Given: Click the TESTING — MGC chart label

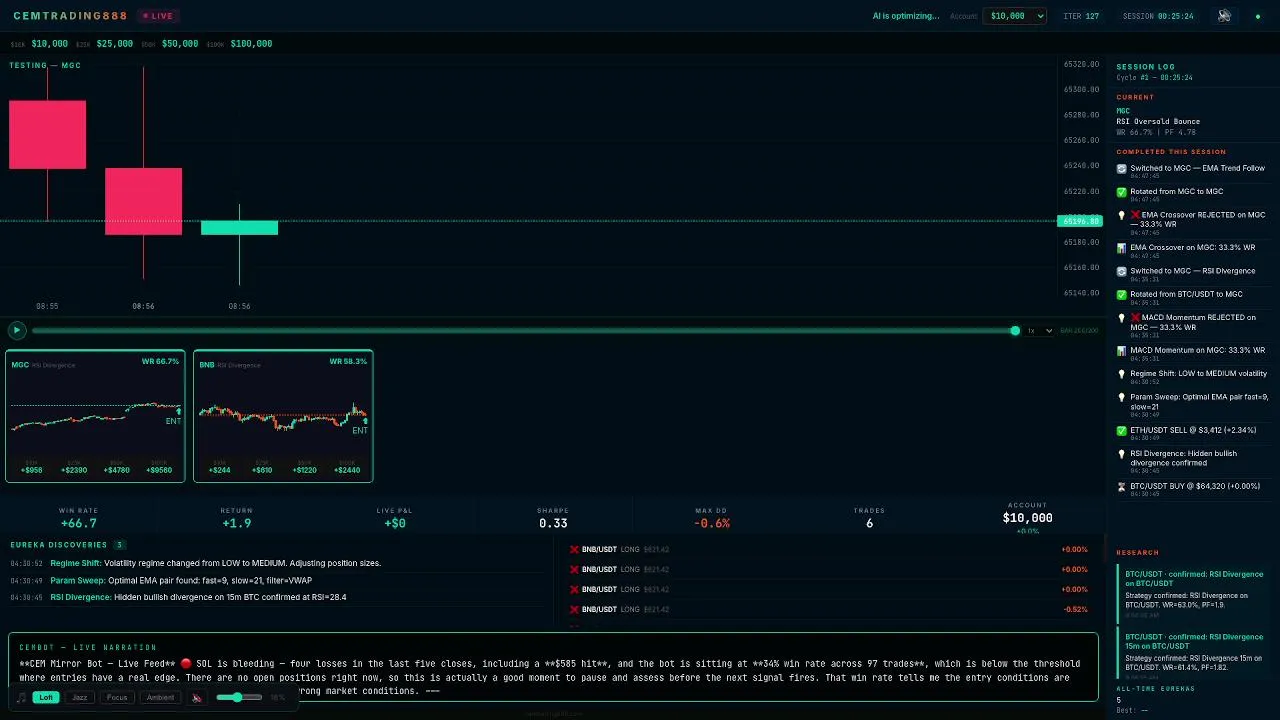Looking at the screenshot, I should (x=45, y=66).
